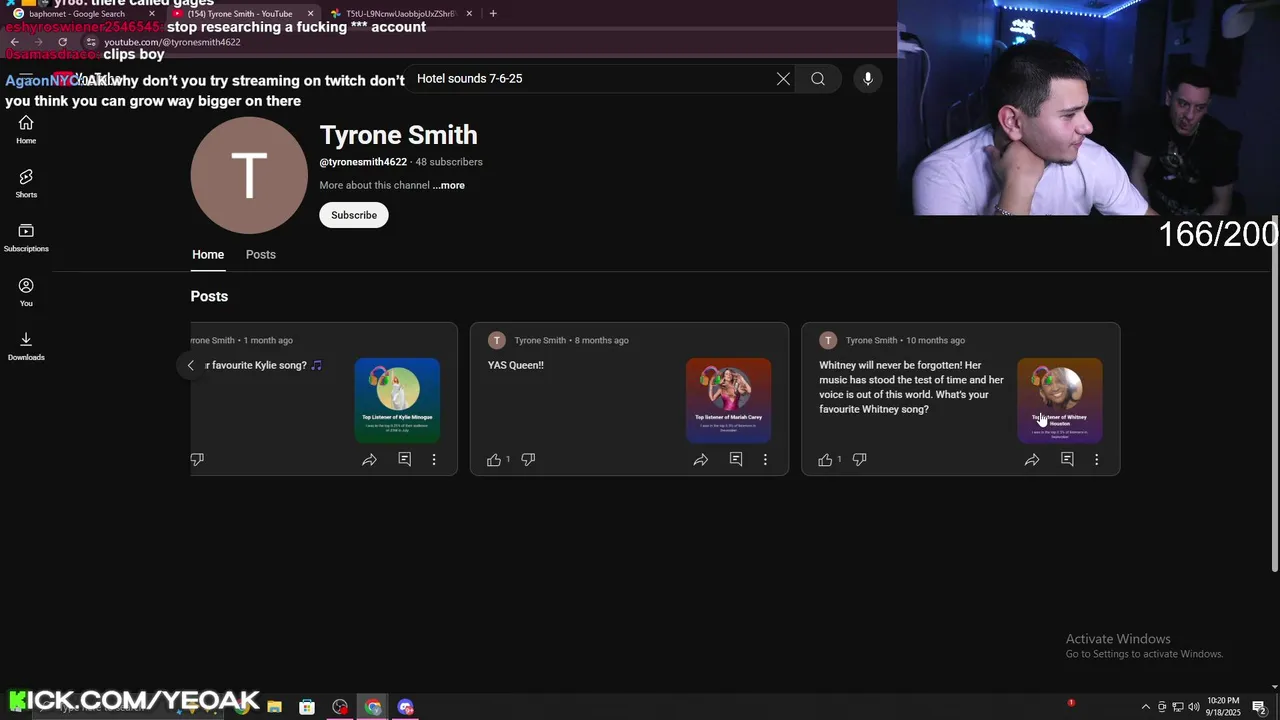
Task: Click the '1 month ago' post timestamp
Action: click(268, 340)
